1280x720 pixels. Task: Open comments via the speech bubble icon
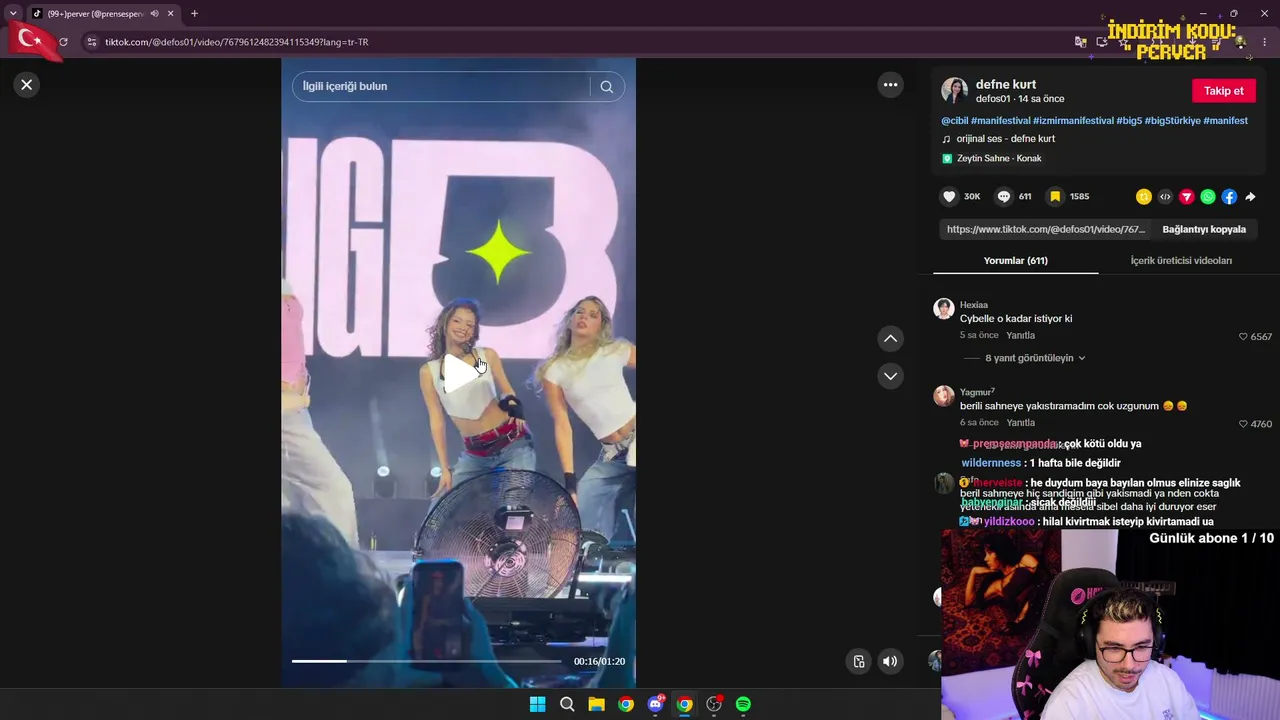click(x=1004, y=197)
